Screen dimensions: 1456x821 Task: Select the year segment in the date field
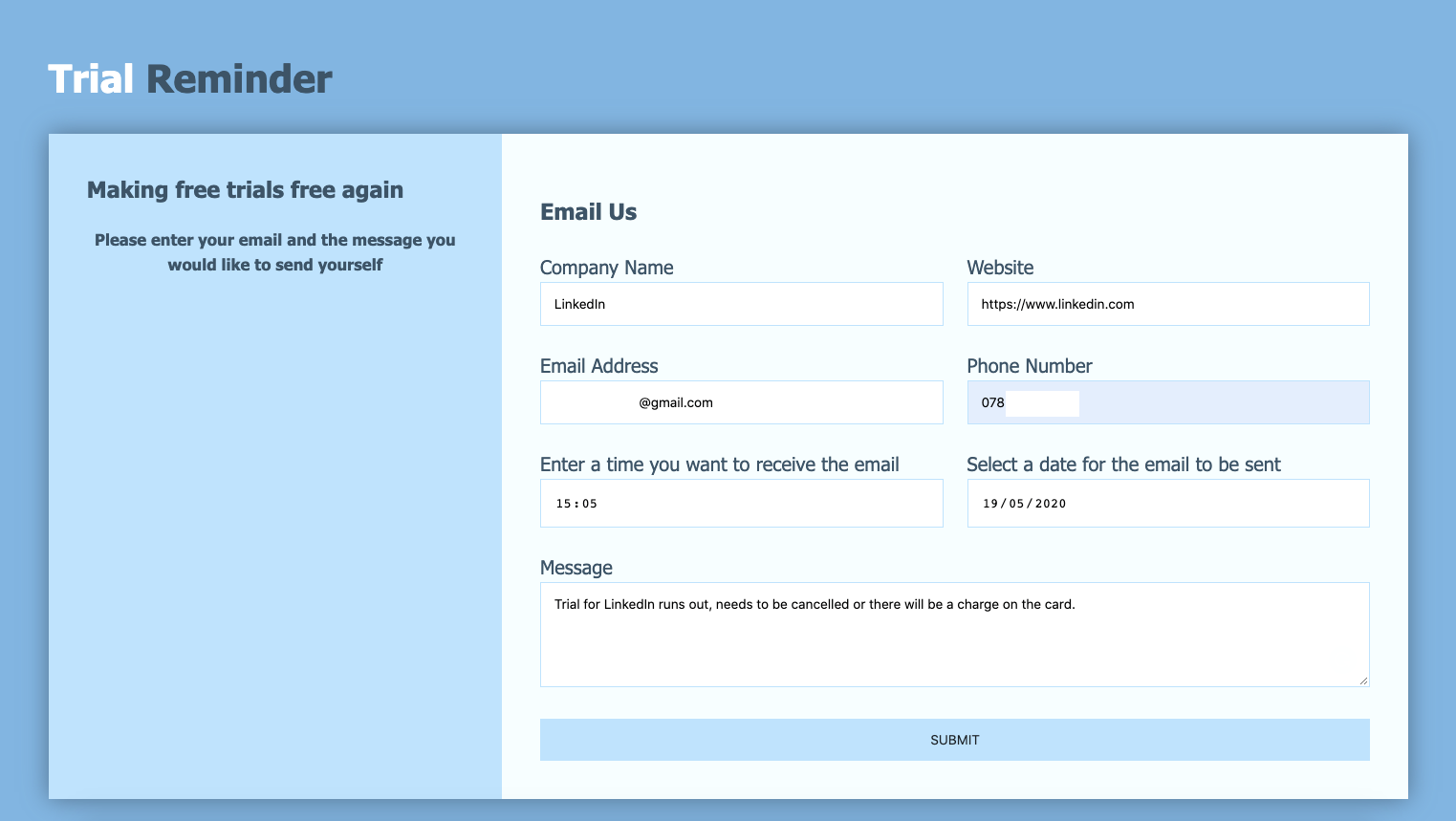(1050, 503)
